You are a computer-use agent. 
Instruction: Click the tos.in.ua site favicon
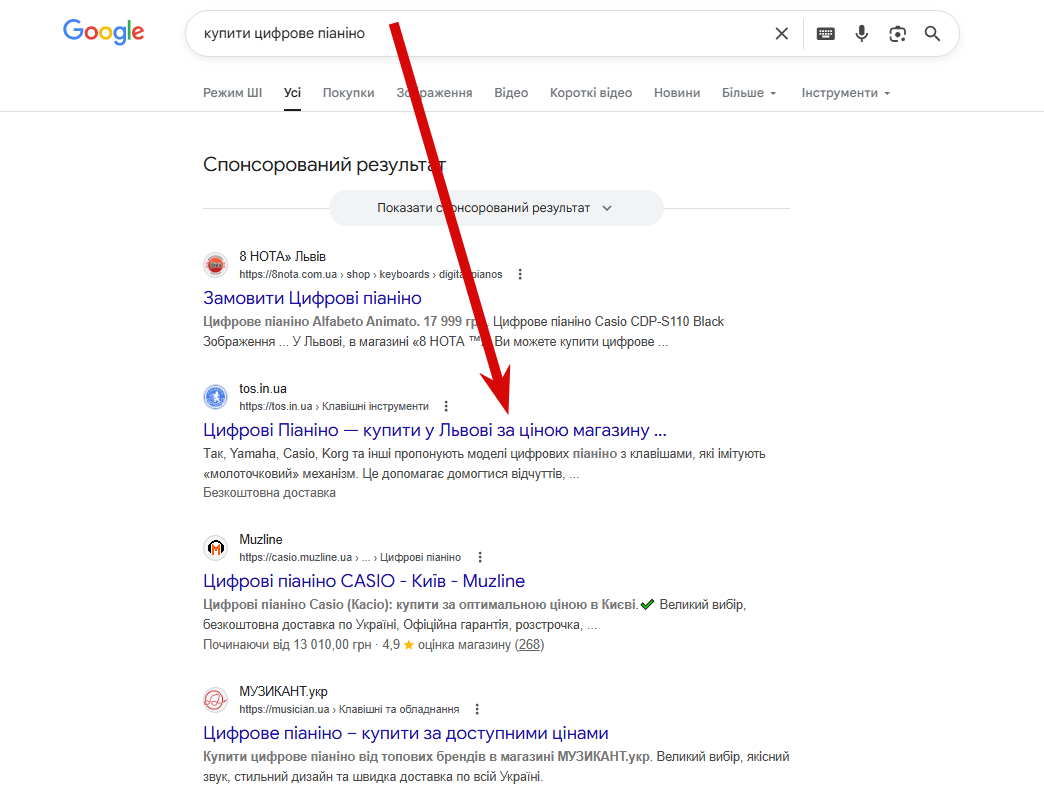click(215, 397)
